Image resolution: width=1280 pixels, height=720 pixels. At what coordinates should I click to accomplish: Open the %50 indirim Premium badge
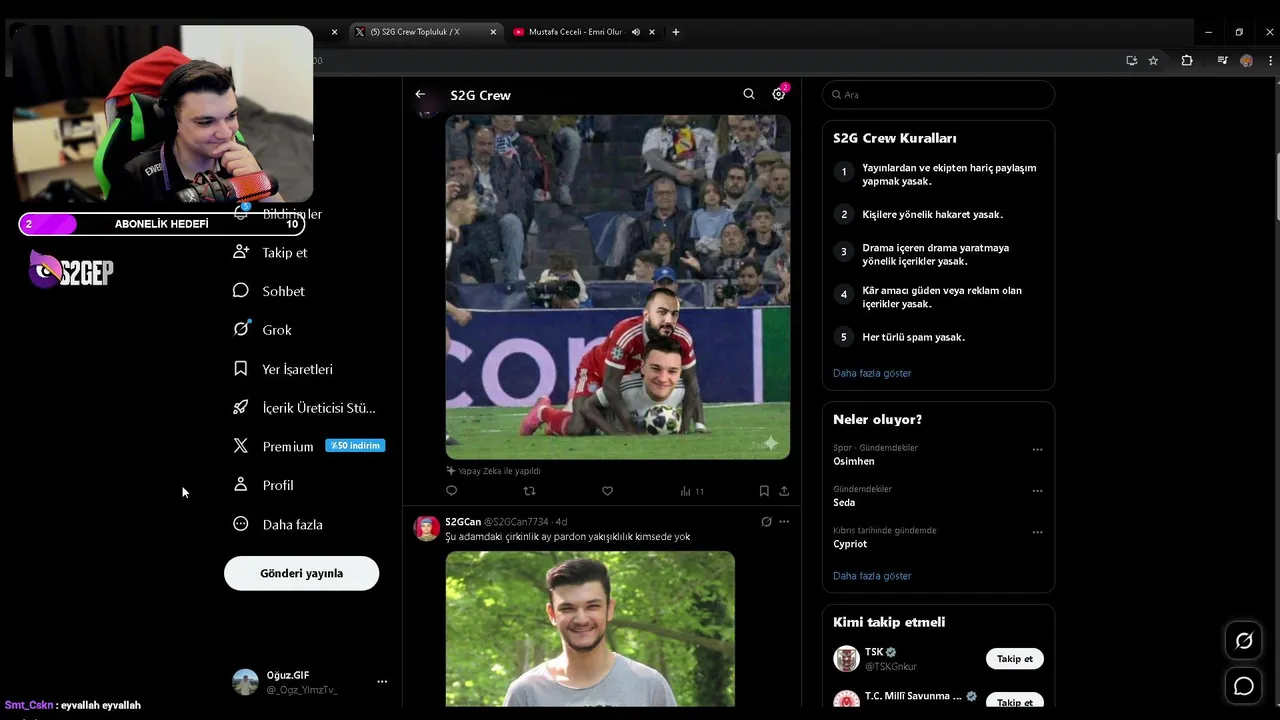(355, 446)
